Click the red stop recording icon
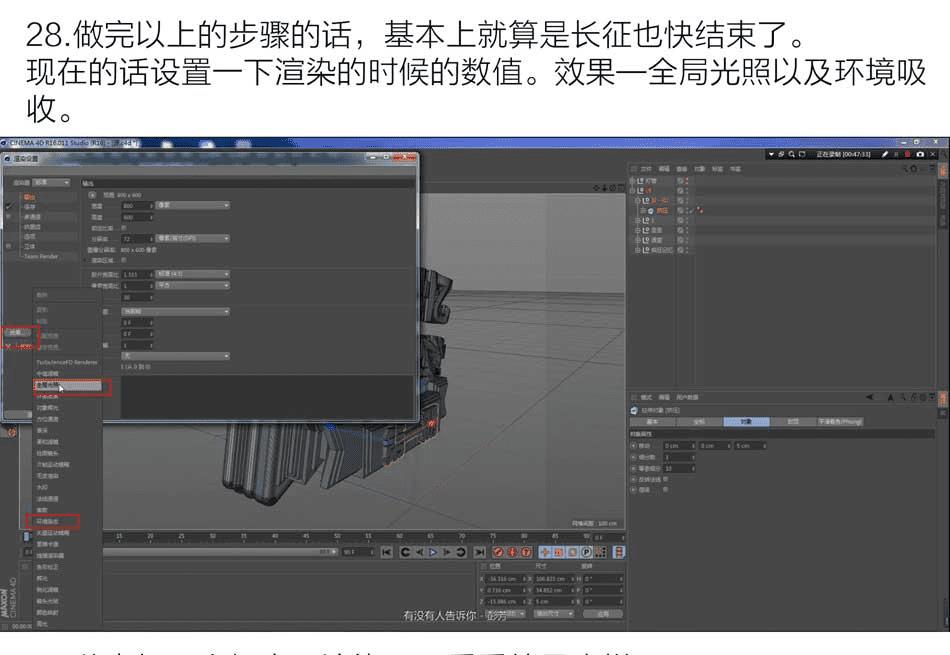The width and height of the screenshot is (950, 655). (x=908, y=154)
